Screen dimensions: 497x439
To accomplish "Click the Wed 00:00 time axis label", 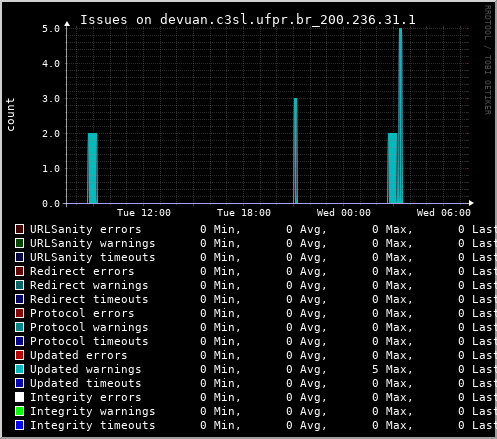I will pyautogui.click(x=344, y=213).
